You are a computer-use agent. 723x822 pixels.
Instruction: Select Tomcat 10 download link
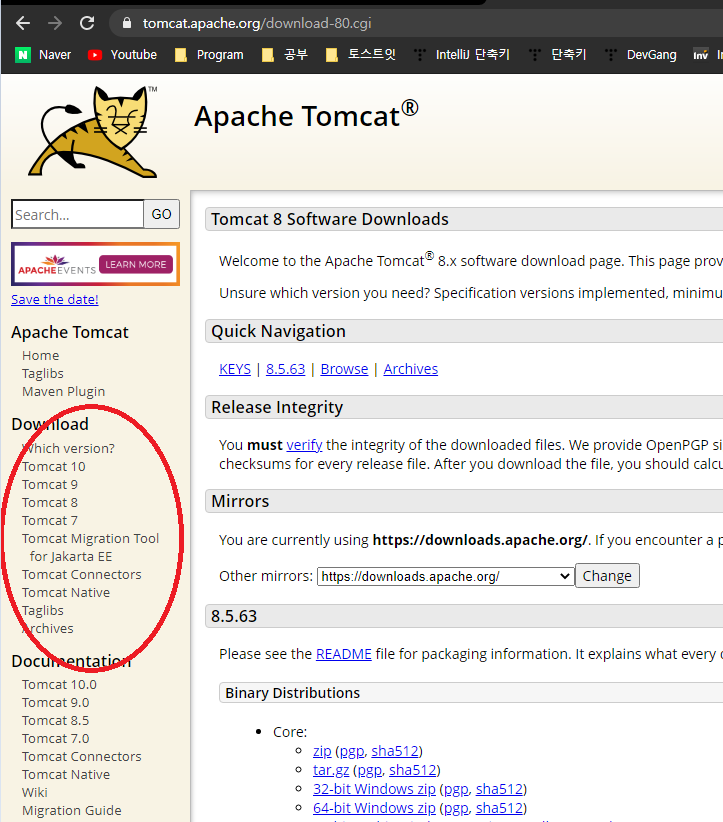[x=53, y=467]
